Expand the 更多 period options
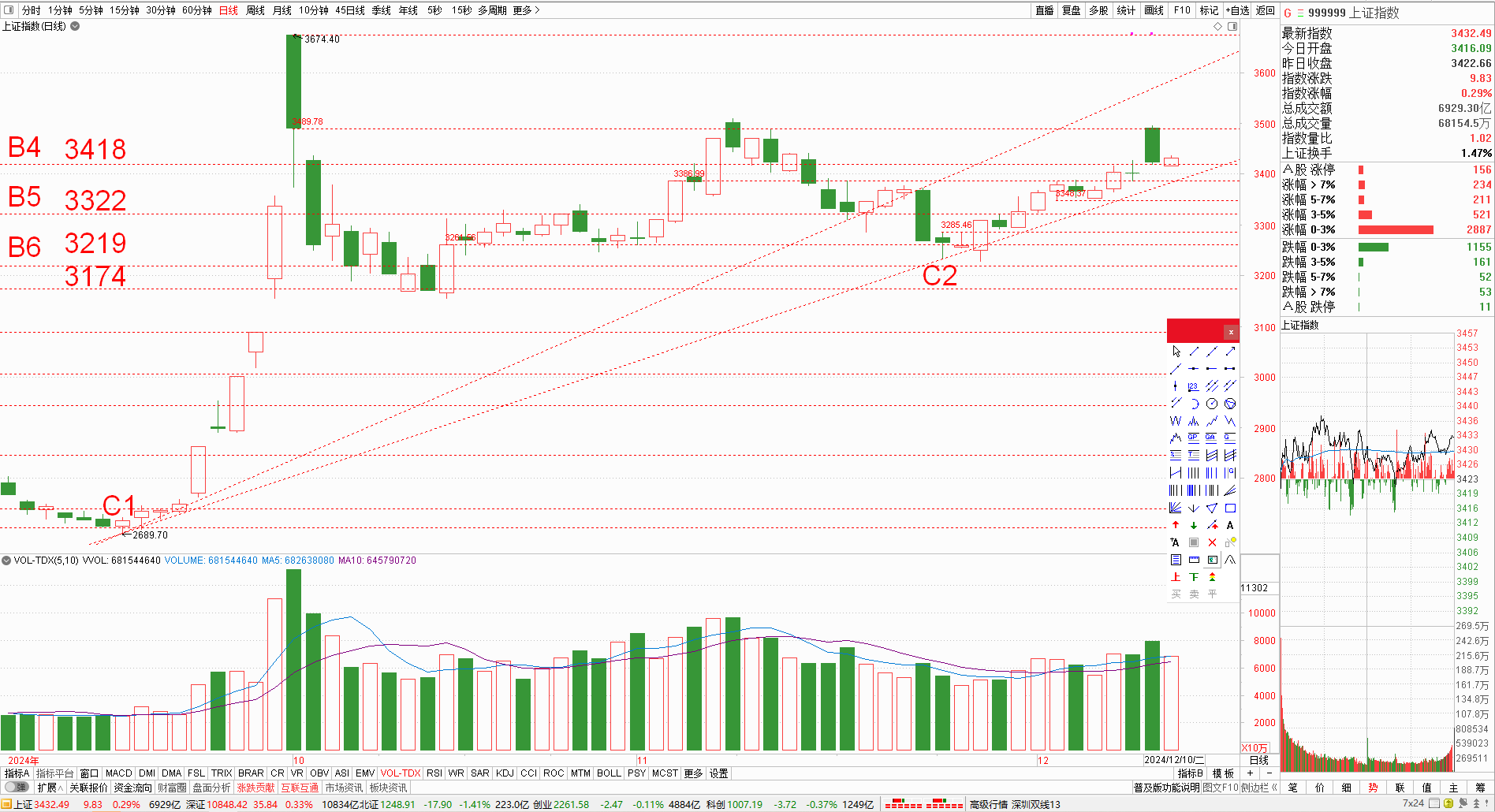 (x=526, y=10)
